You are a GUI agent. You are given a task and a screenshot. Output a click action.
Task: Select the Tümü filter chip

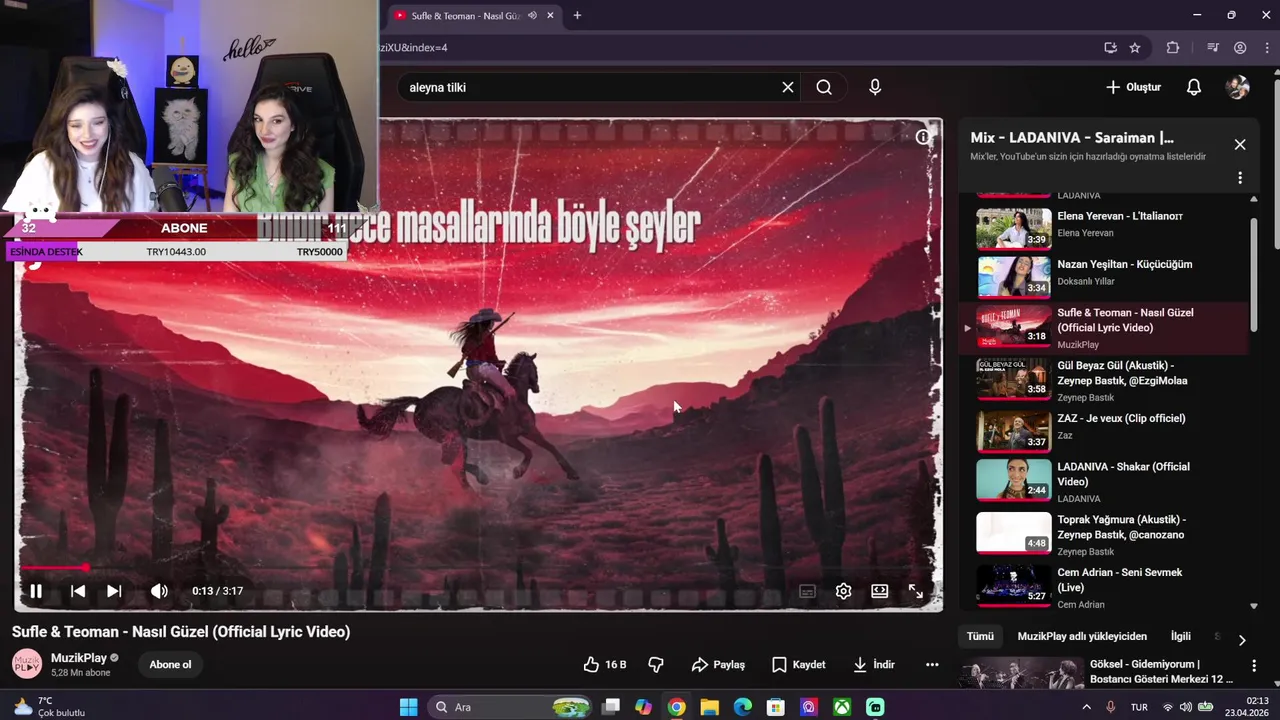[980, 636]
